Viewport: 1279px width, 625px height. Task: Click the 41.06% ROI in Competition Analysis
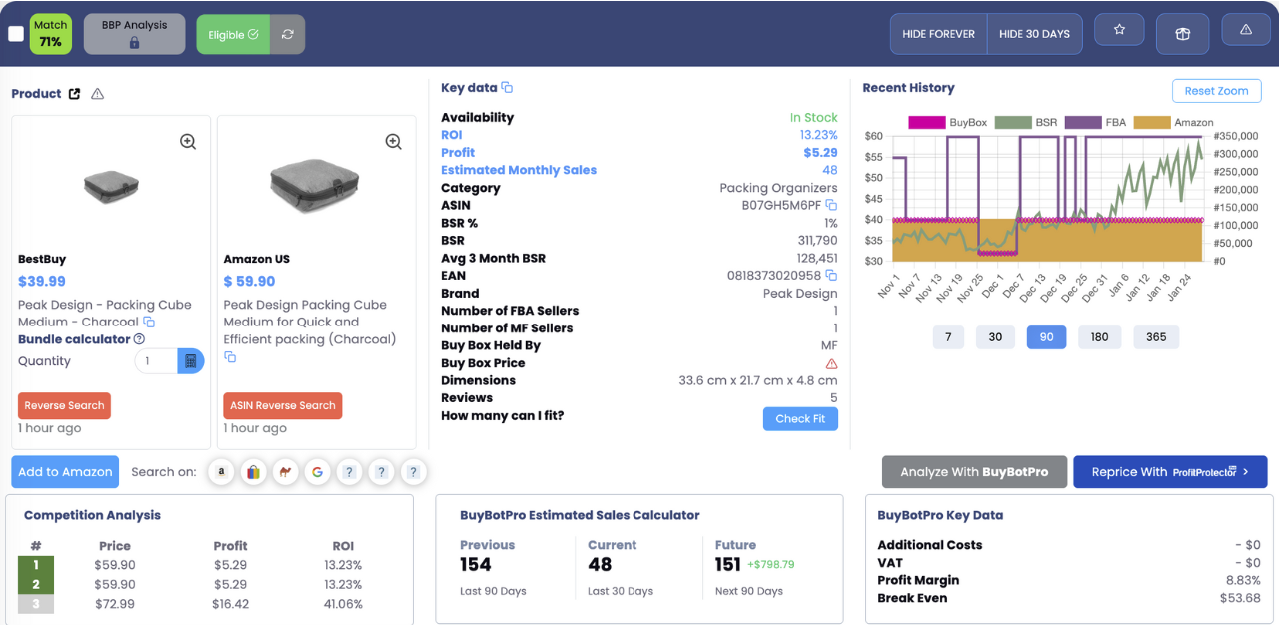pyautogui.click(x=343, y=604)
